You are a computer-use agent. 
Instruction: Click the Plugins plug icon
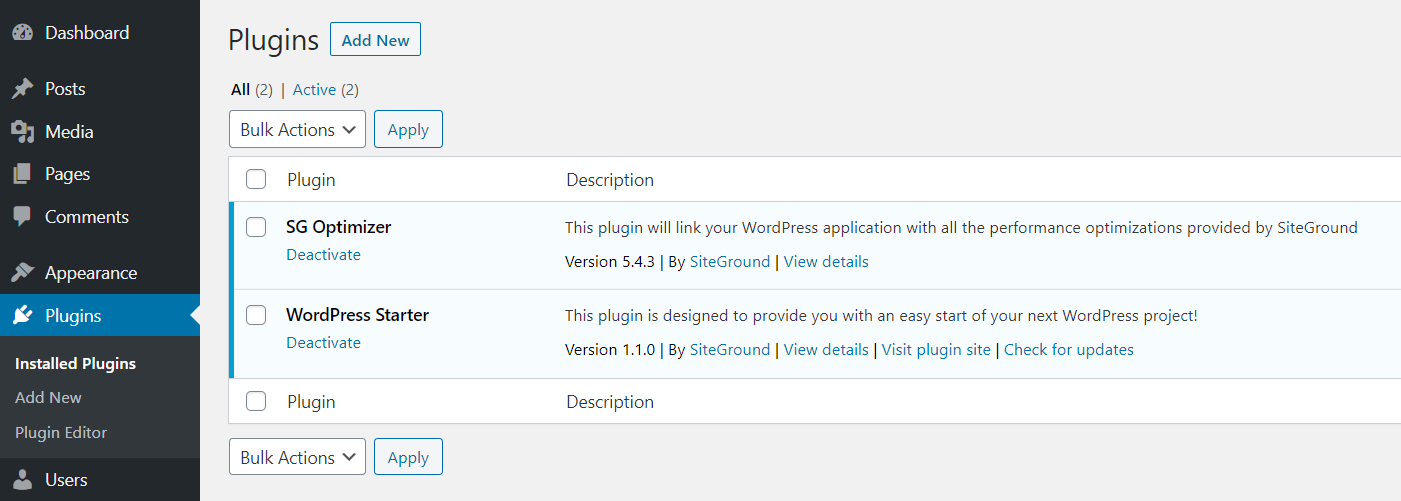point(23,316)
